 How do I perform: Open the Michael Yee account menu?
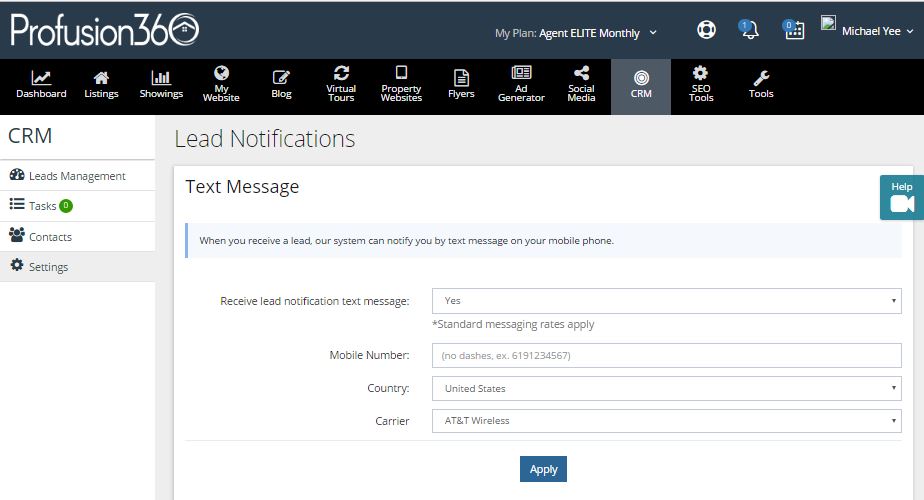[867, 31]
